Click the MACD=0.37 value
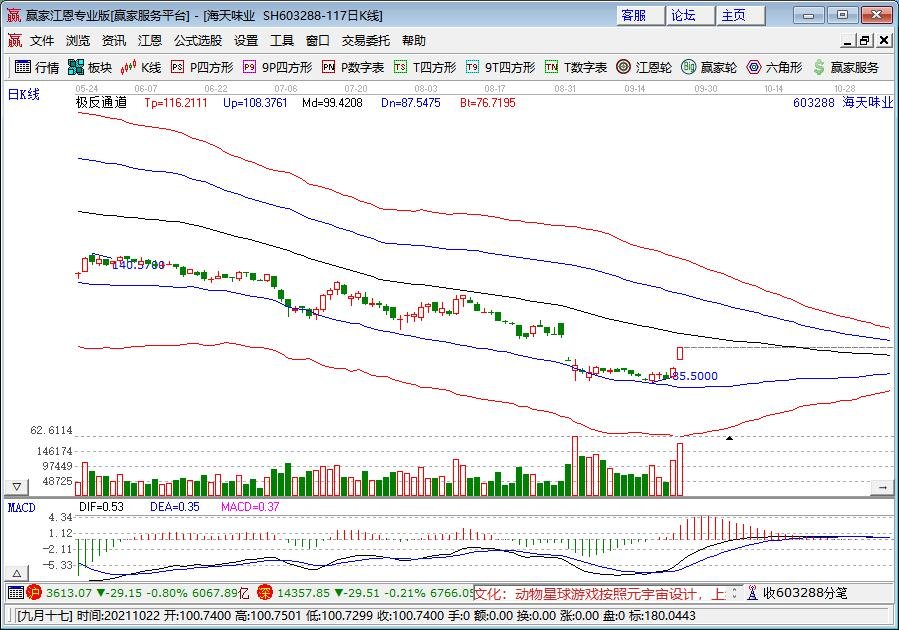 click(250, 507)
